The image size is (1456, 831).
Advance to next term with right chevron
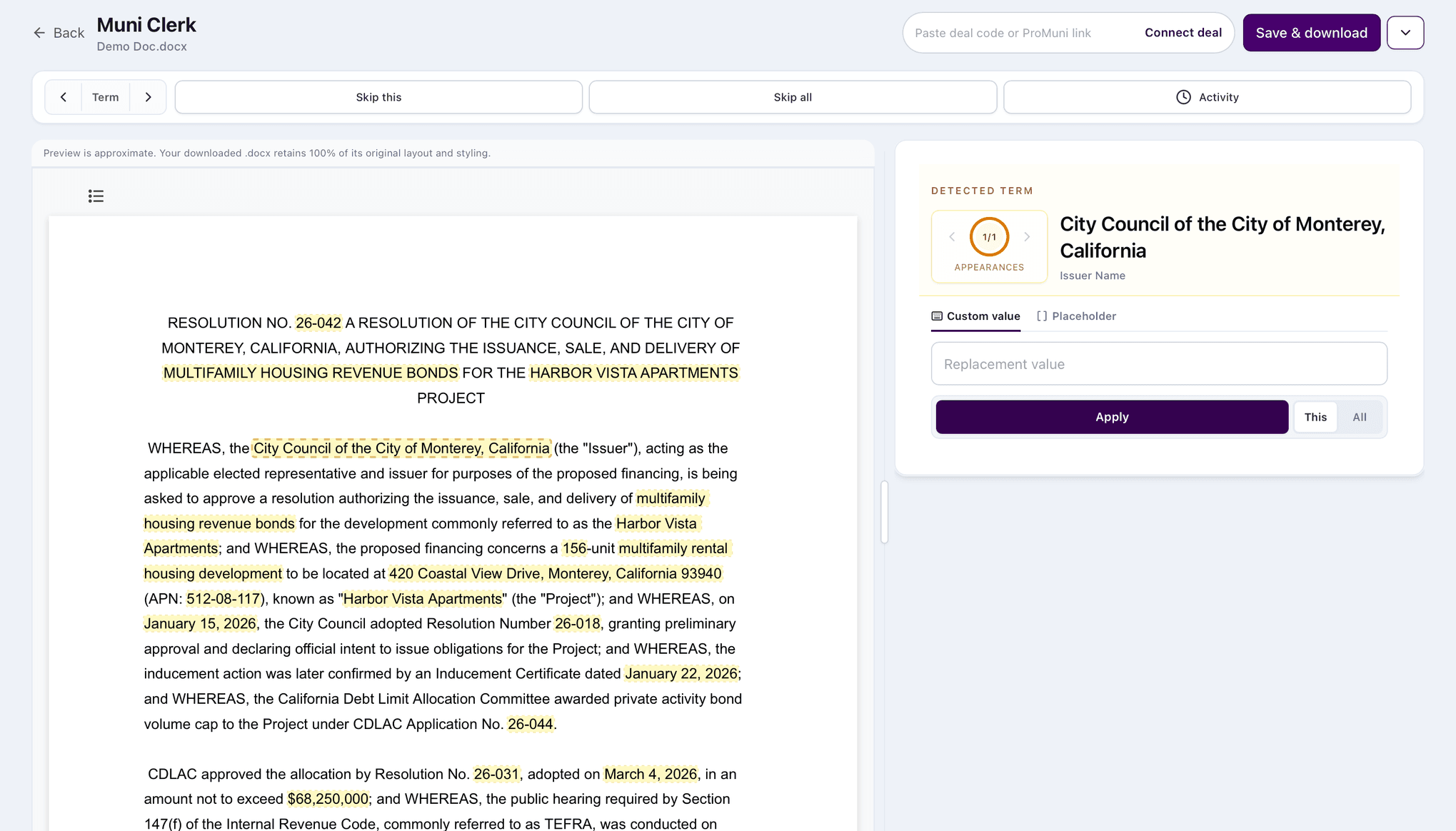tap(148, 97)
